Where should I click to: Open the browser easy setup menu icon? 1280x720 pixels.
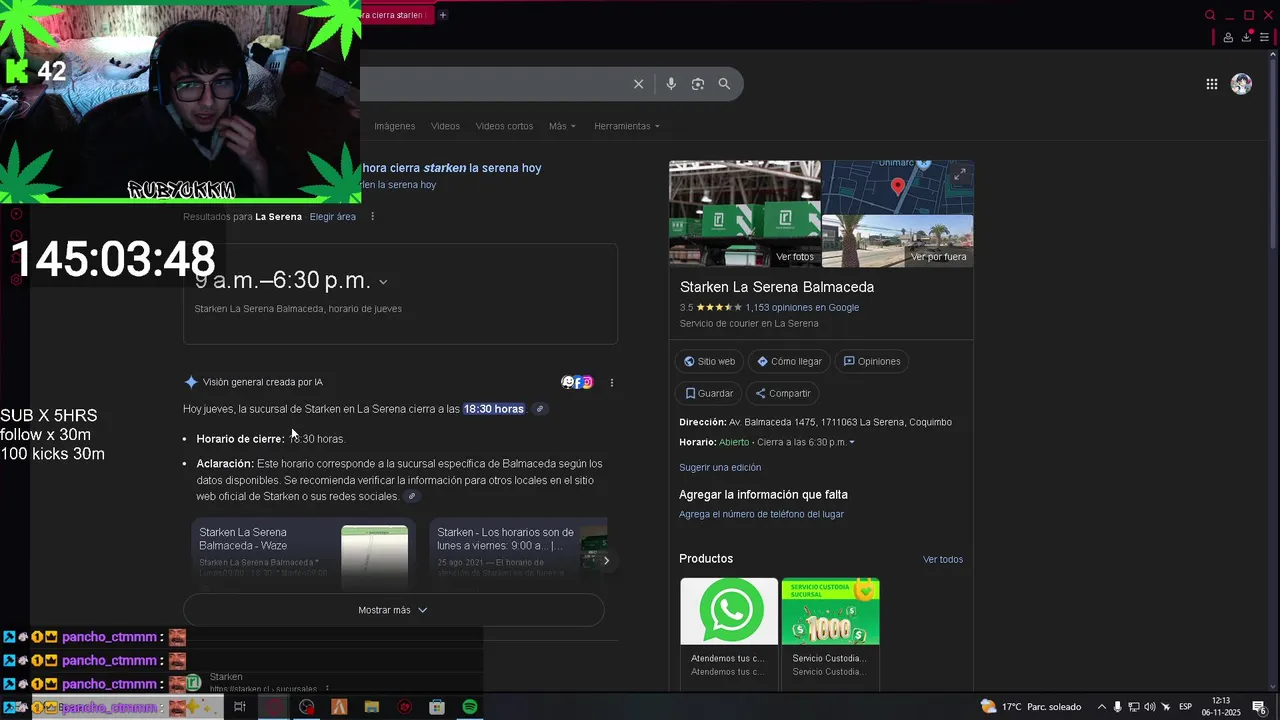coord(1264,37)
